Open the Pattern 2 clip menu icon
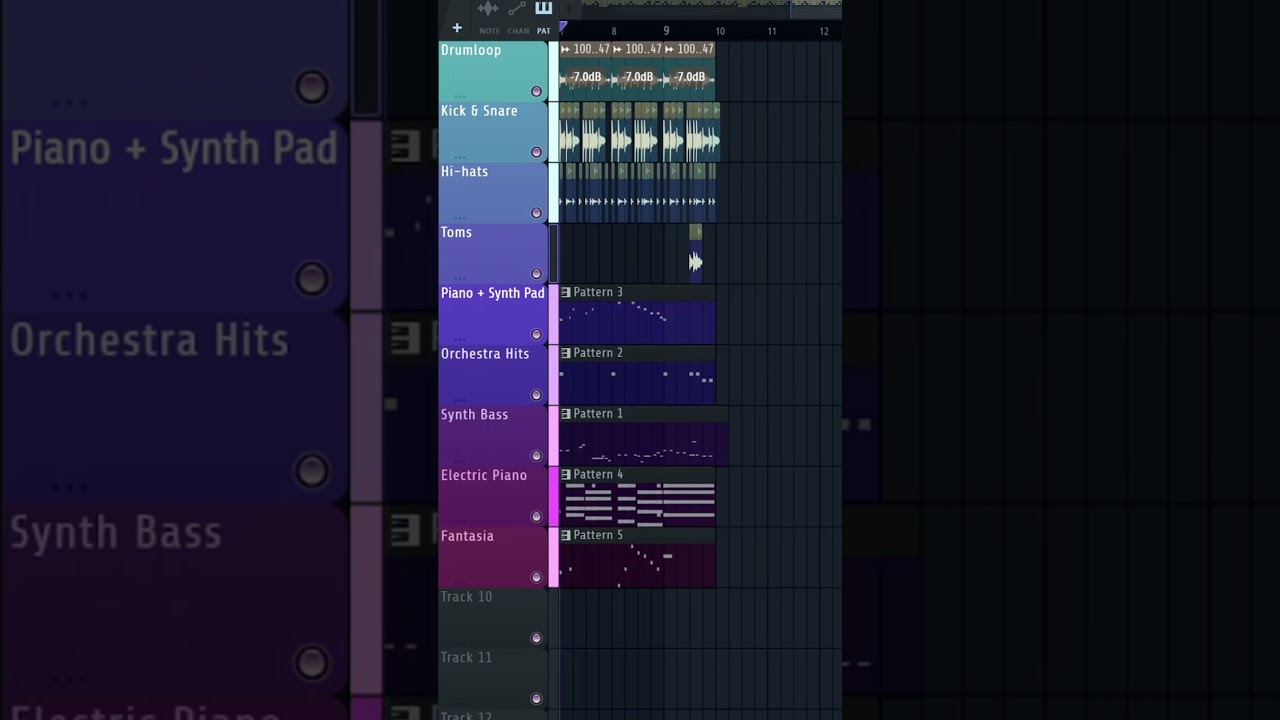This screenshot has height=720, width=1280. (x=566, y=353)
